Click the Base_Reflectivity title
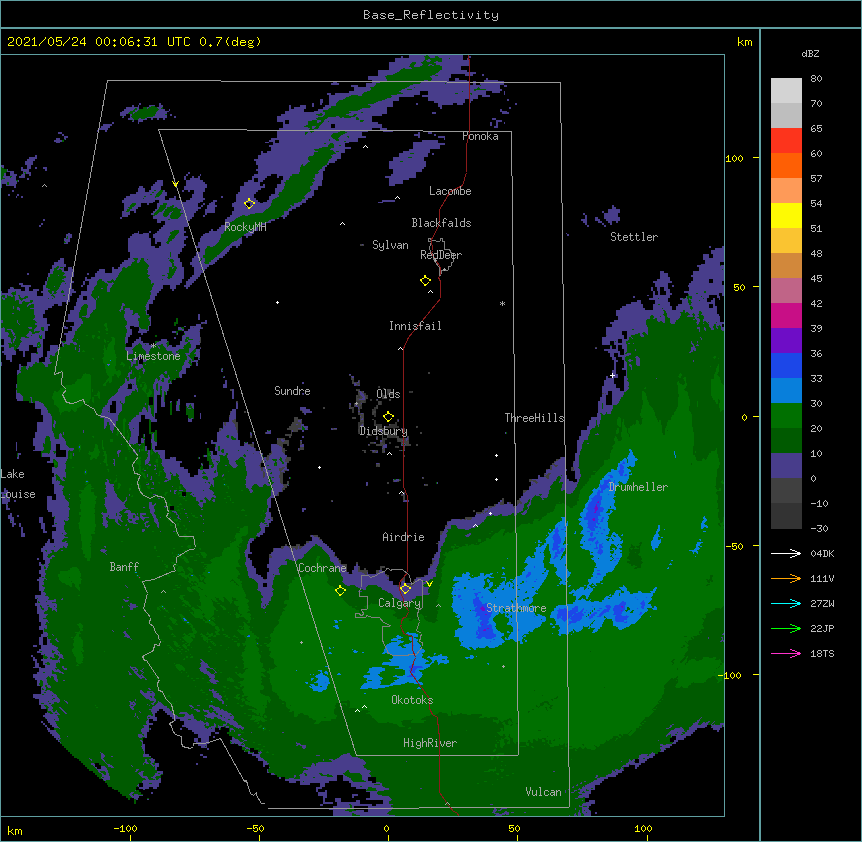Screen dimensions: 862x842 pos(431,15)
